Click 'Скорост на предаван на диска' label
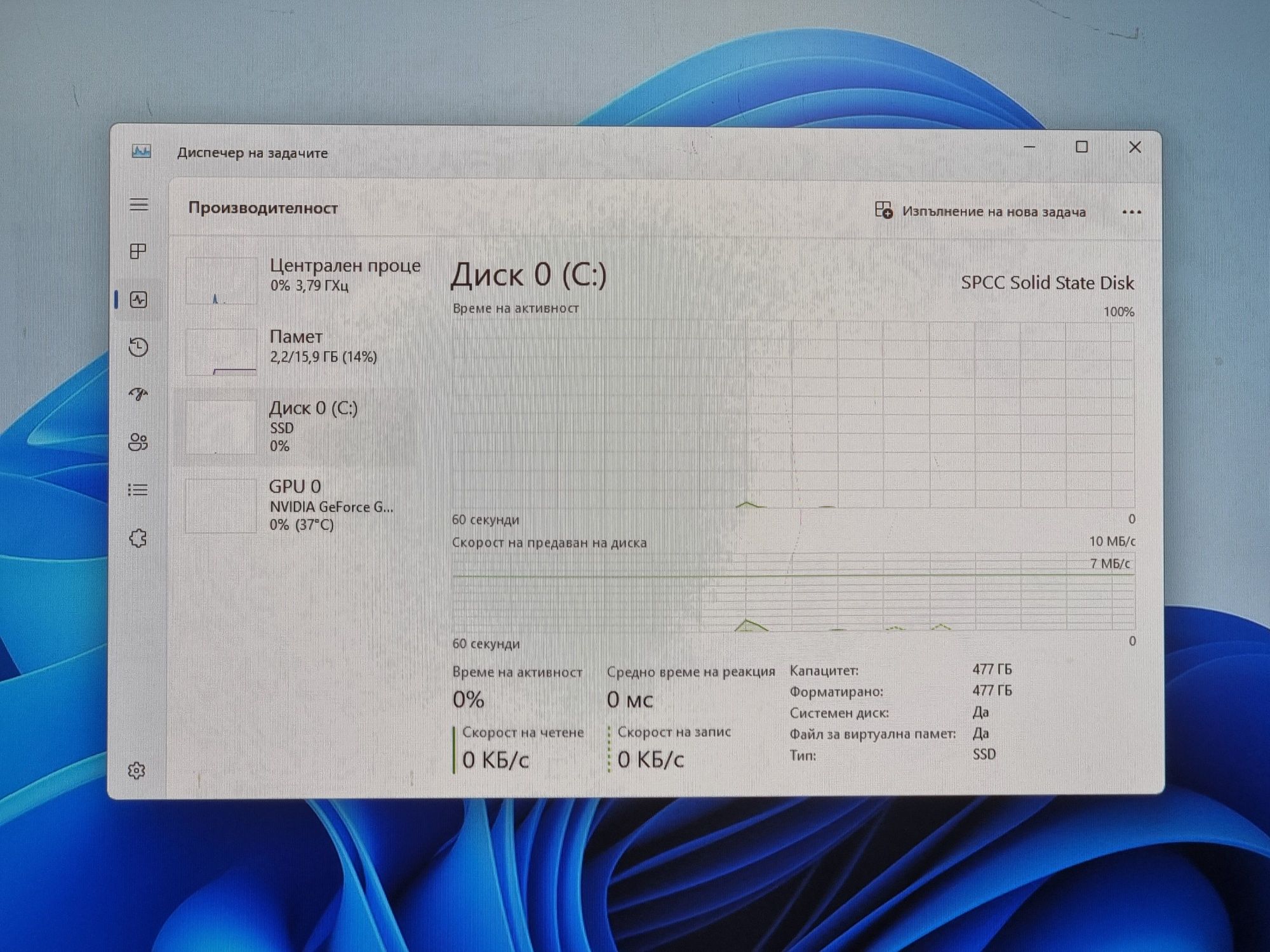Viewport: 1270px width, 952px height. 549,543
